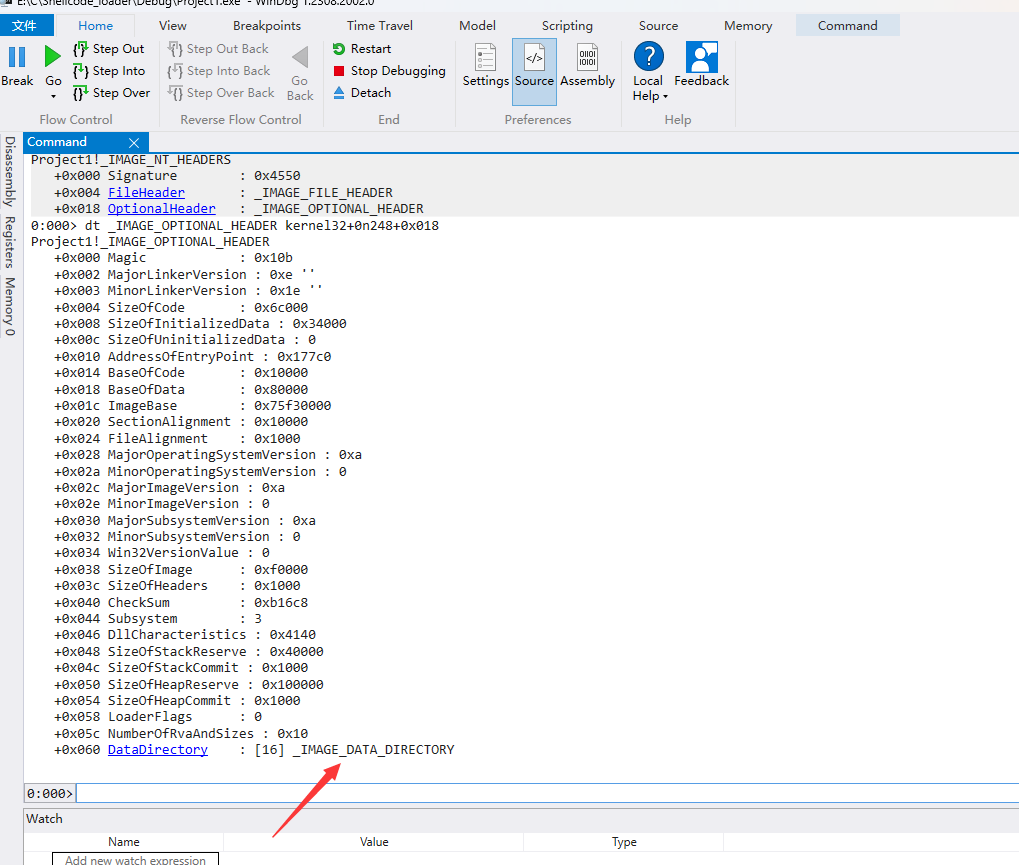Viewport: 1019px width, 865px height.
Task: Open the debugger Settings
Action: (x=485, y=67)
